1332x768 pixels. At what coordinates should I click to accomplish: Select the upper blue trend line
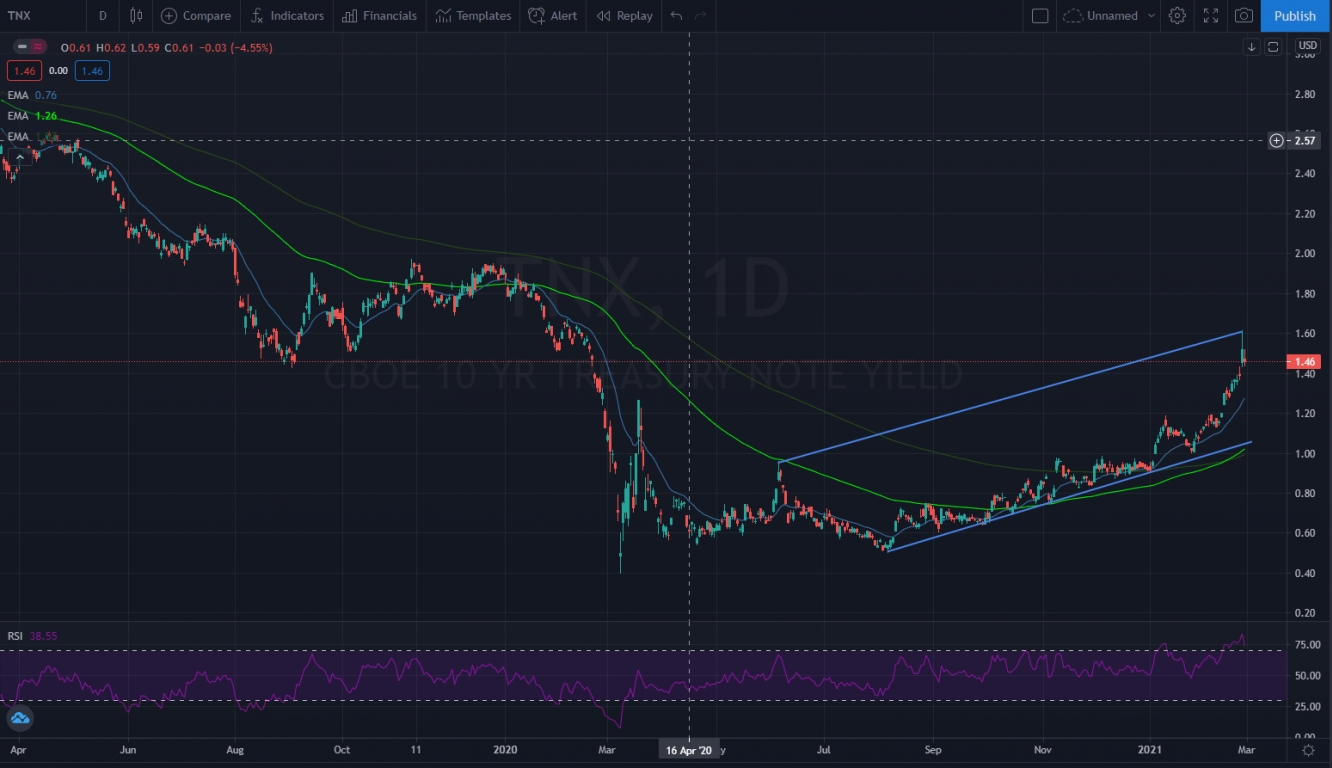pos(1010,396)
